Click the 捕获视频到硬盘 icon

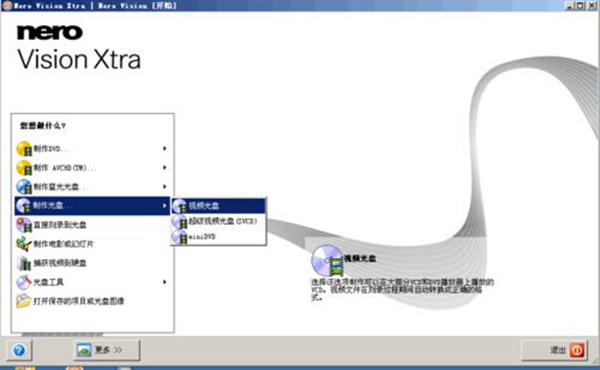pyautogui.click(x=24, y=263)
